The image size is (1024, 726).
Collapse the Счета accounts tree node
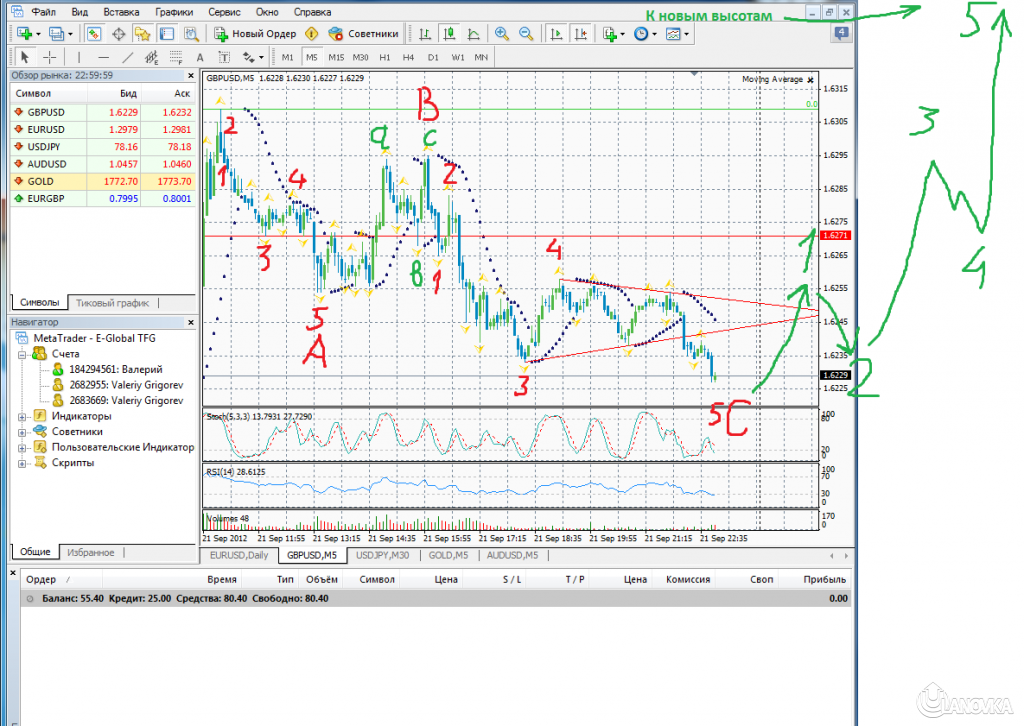pos(23,354)
